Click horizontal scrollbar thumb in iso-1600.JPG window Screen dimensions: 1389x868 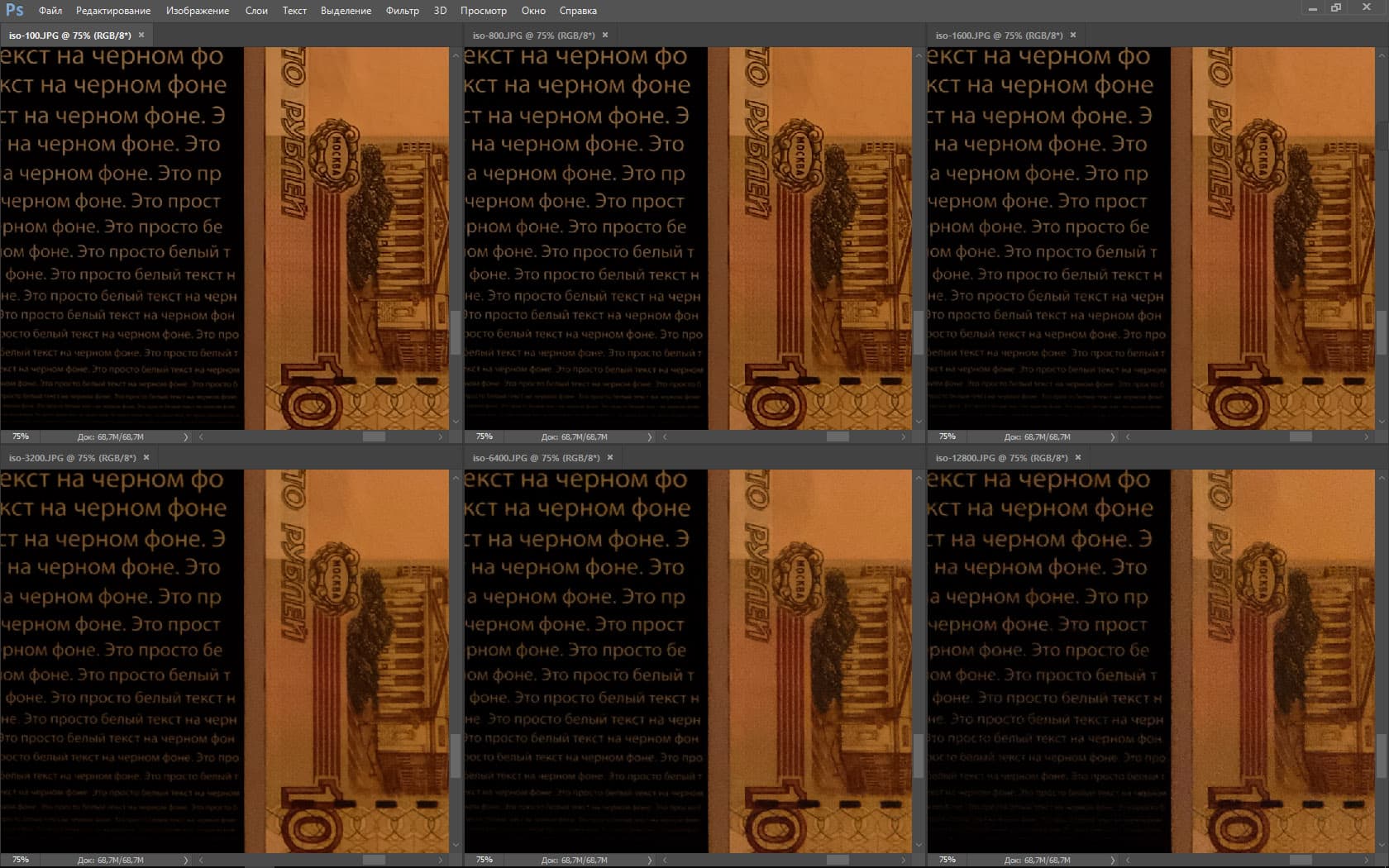1301,436
